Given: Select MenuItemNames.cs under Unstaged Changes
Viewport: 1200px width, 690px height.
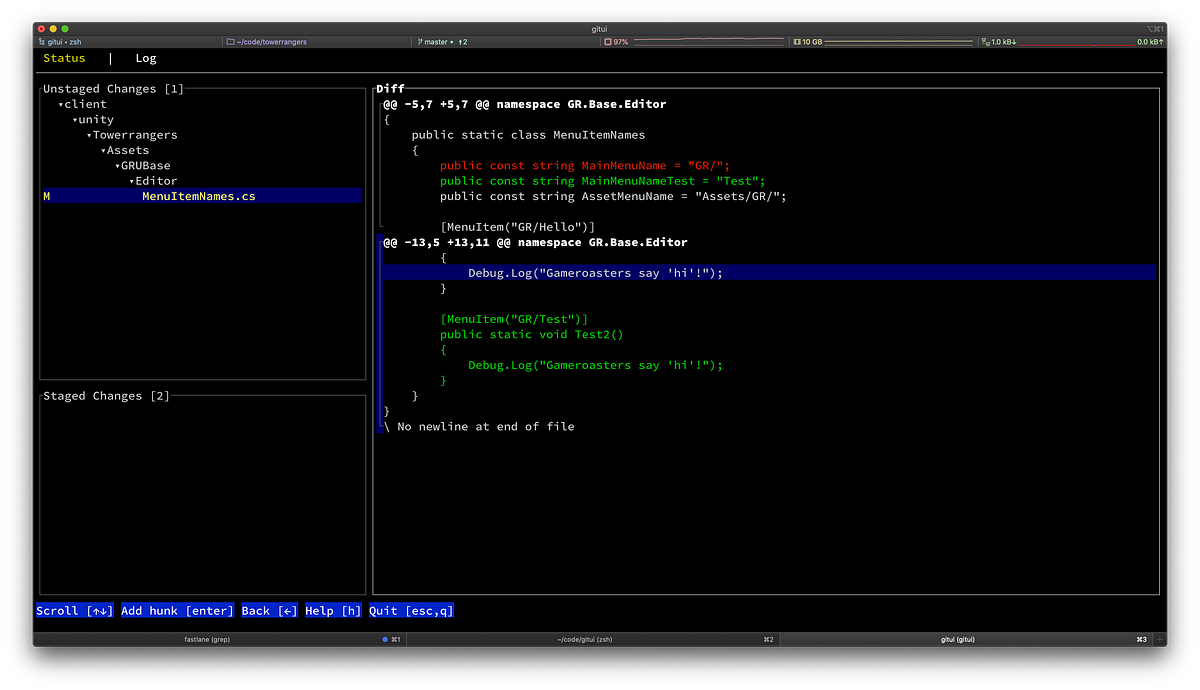Looking at the screenshot, I should 197,196.
